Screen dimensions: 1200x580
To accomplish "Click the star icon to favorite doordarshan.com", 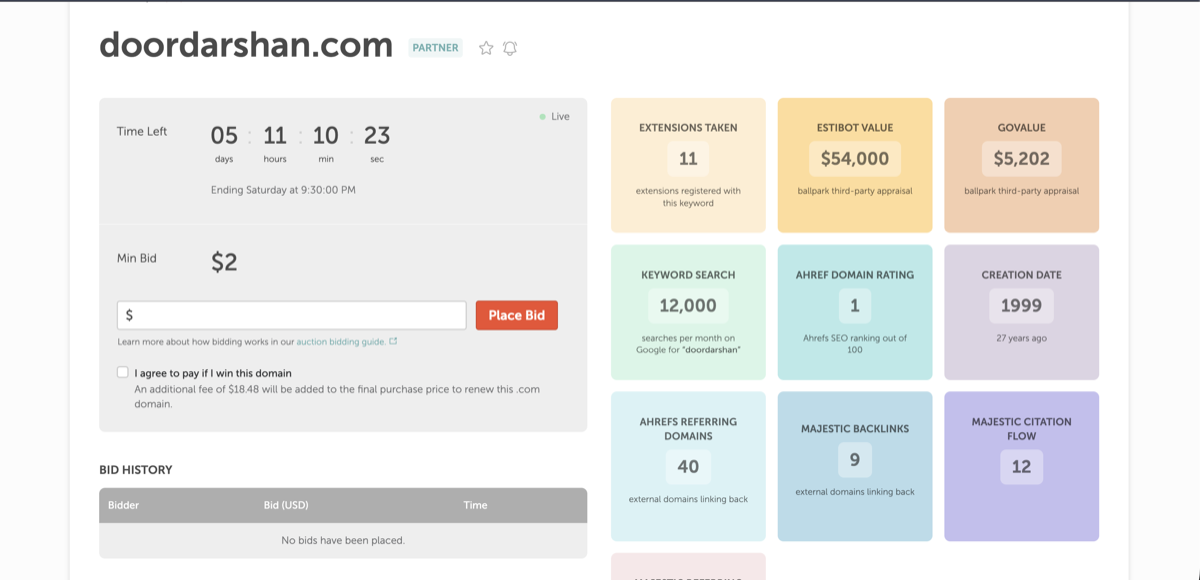I will tap(486, 47).
